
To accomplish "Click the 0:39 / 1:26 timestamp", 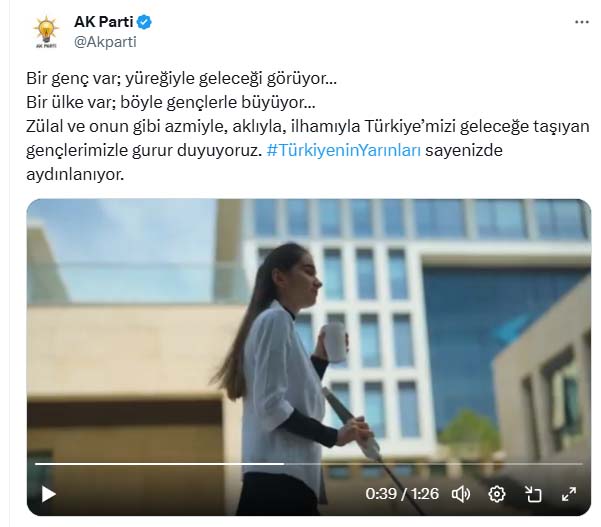I will (x=402, y=494).
